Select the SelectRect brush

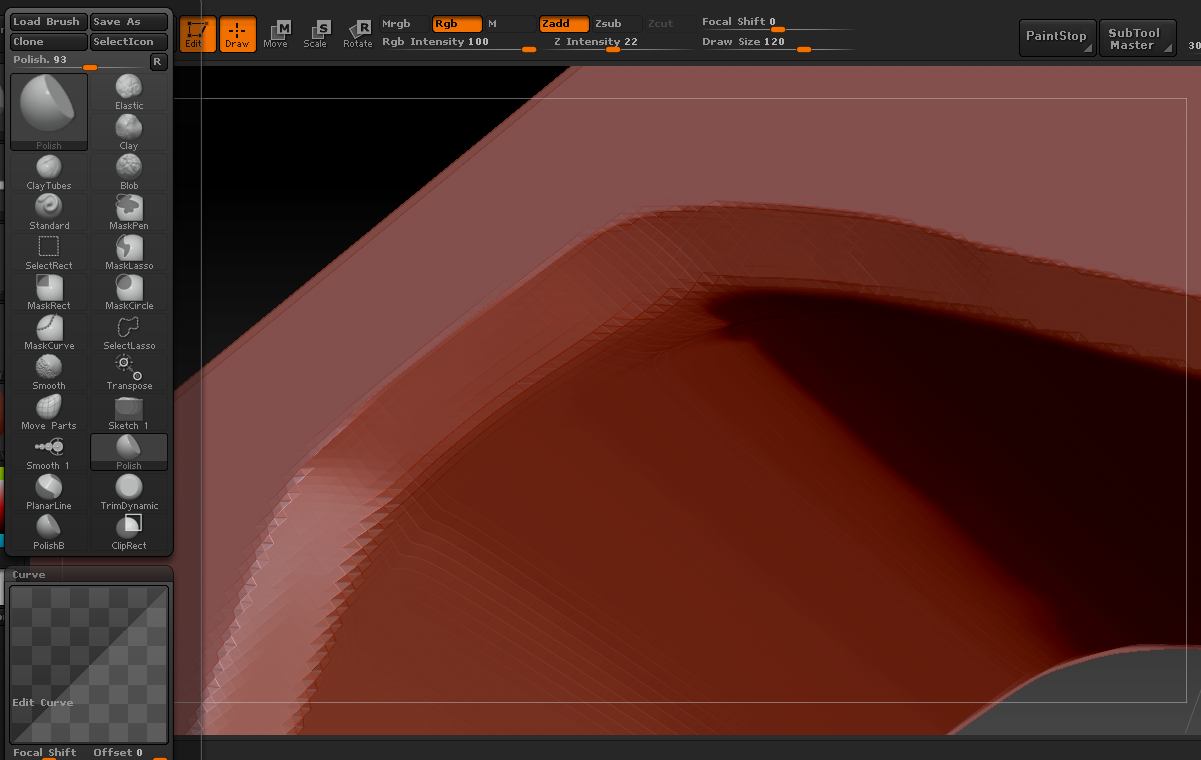[x=49, y=252]
